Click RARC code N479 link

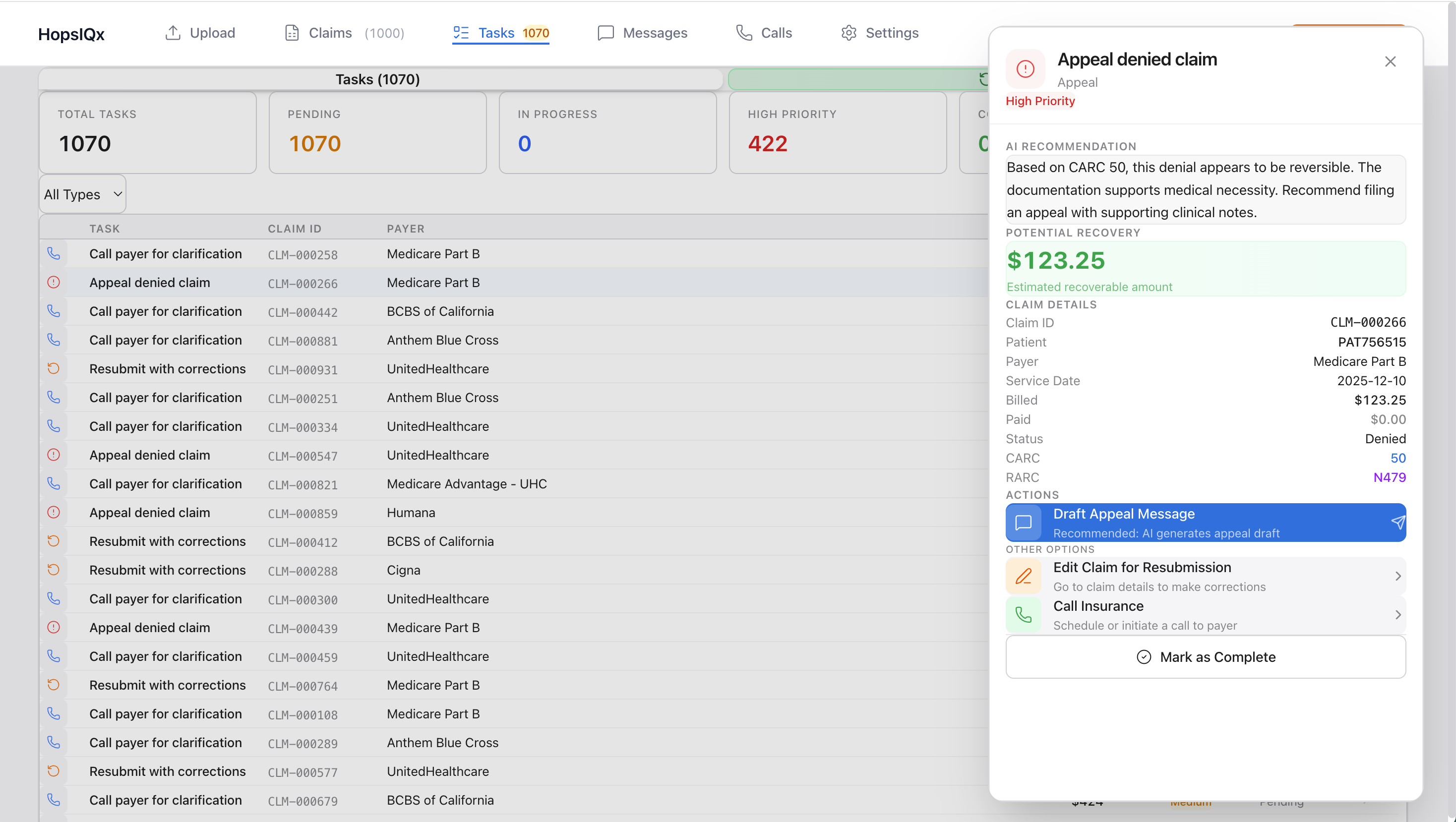click(x=1389, y=477)
